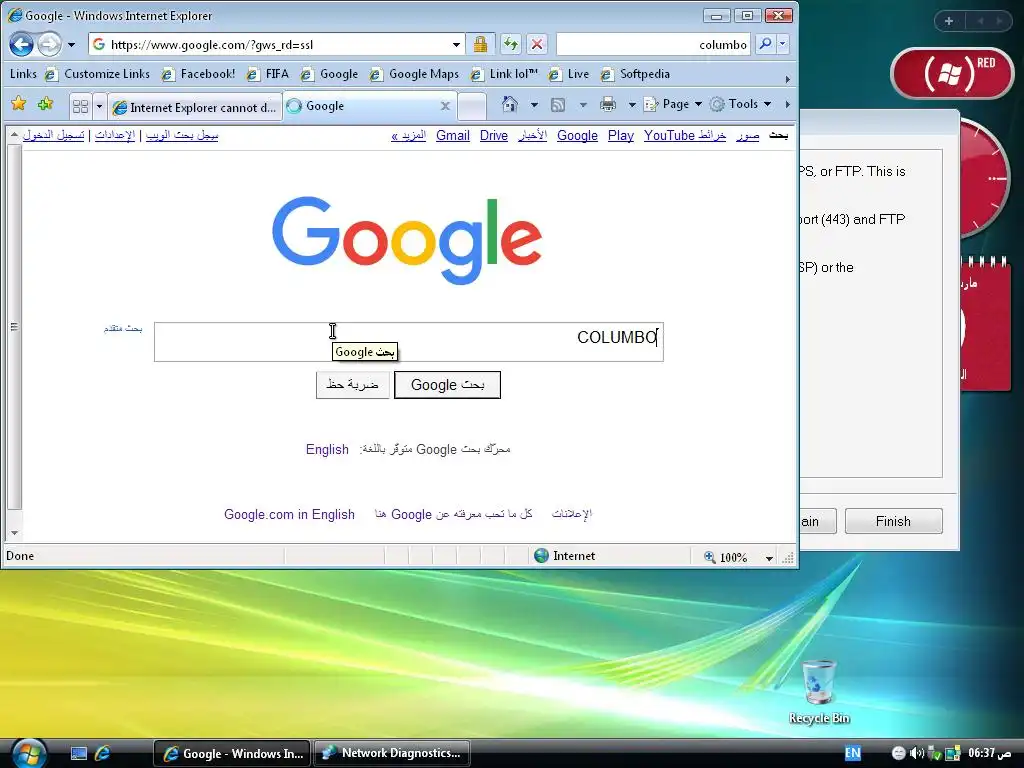
Task: Open the tab list dropdown arrow
Action: click(99, 106)
